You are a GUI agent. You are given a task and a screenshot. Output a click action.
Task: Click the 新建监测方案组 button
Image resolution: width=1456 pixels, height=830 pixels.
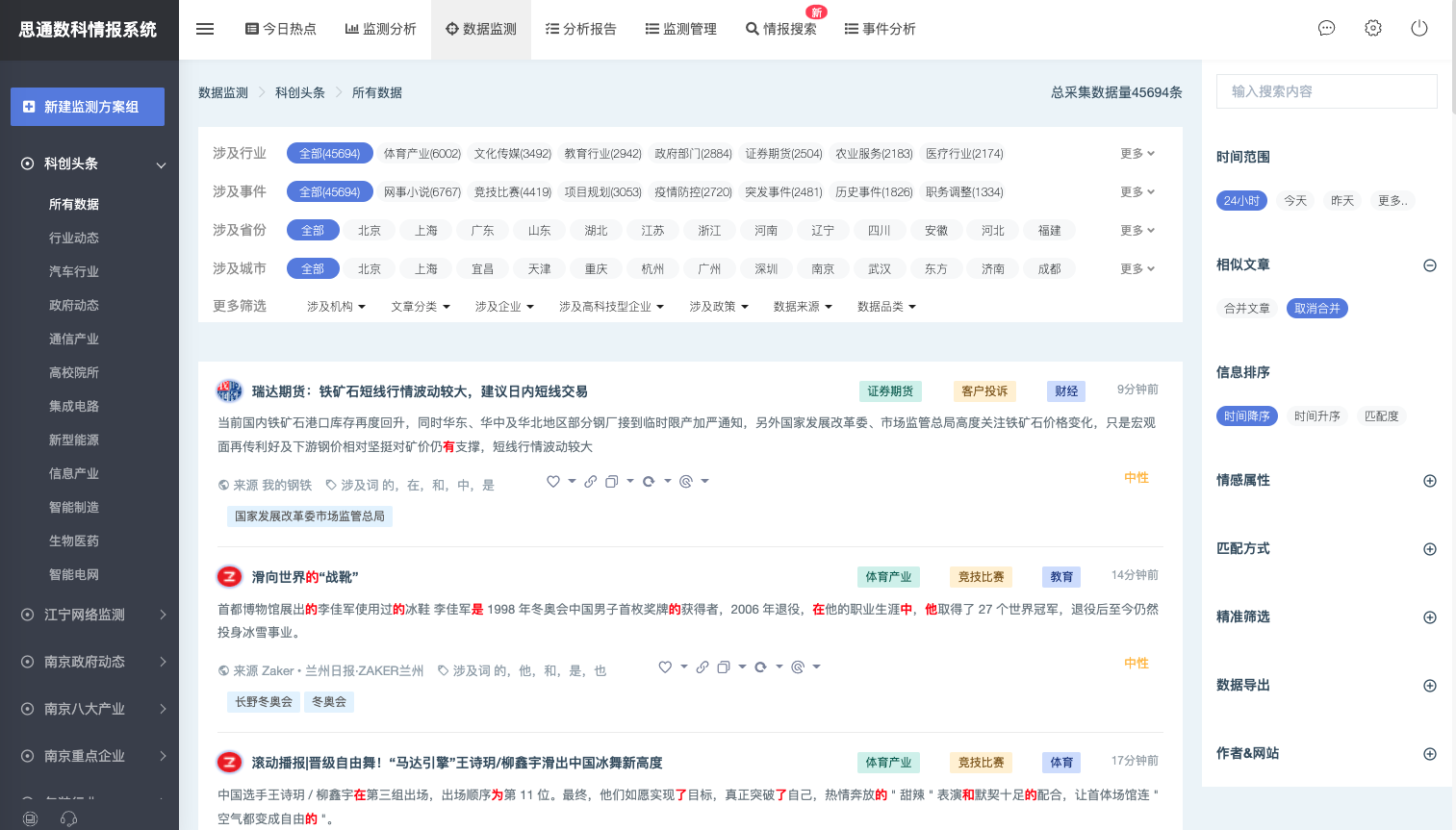(87, 107)
